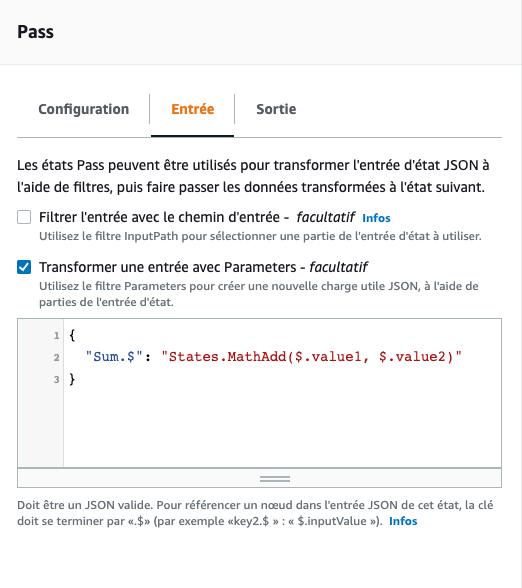Select the Entrée tab
This screenshot has width=522, height=588.
[193, 109]
